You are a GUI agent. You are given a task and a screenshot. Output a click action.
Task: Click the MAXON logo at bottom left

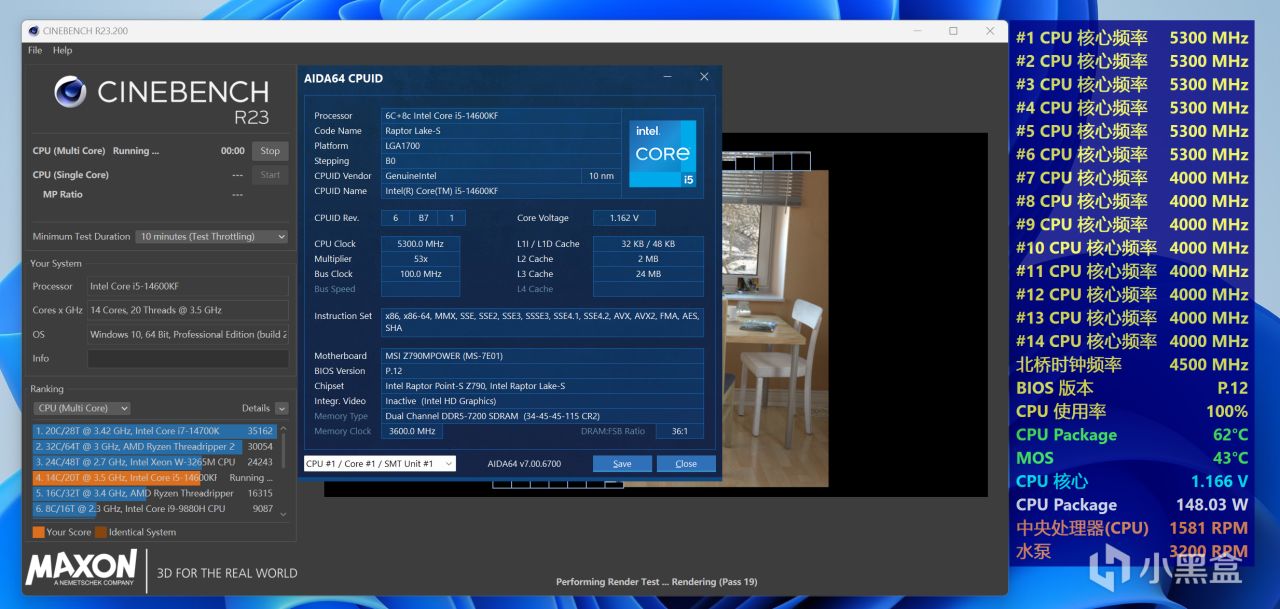pos(81,568)
